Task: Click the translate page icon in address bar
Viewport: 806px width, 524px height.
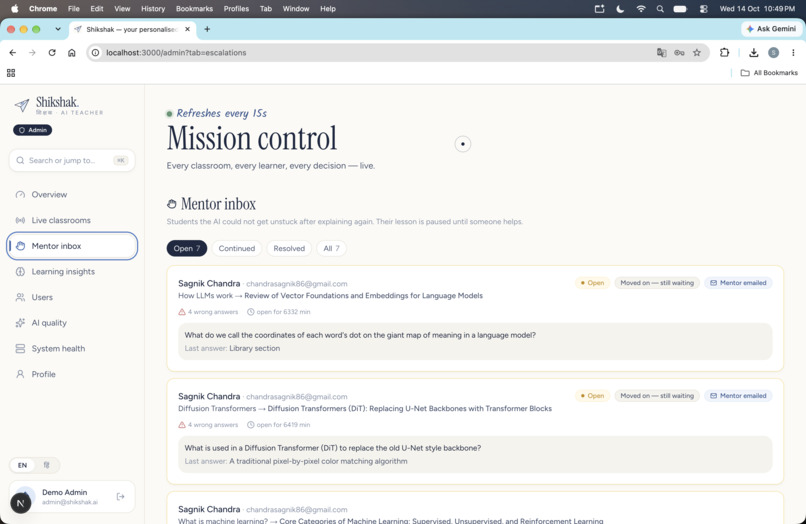Action: [x=662, y=52]
